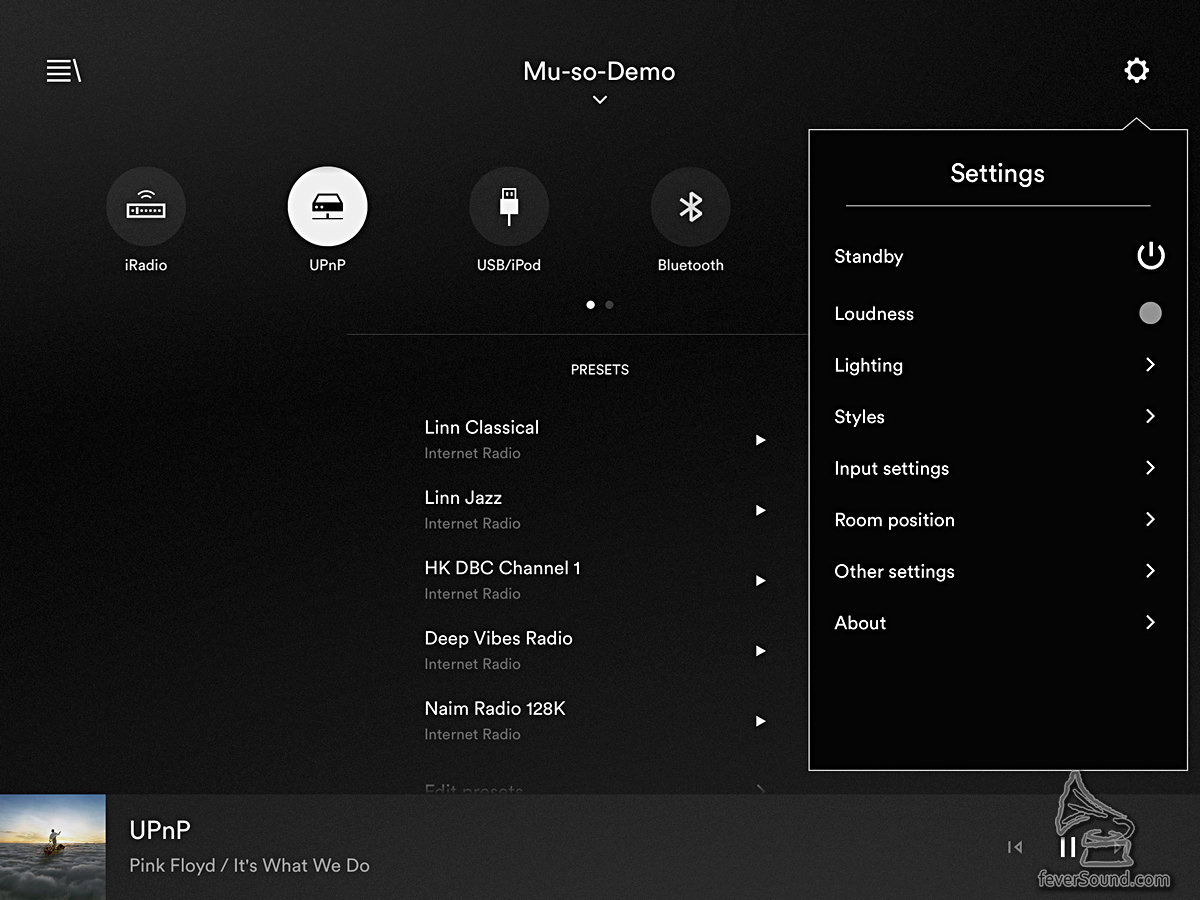The width and height of the screenshot is (1200, 900).
Task: Open Room position settings
Action: [997, 520]
